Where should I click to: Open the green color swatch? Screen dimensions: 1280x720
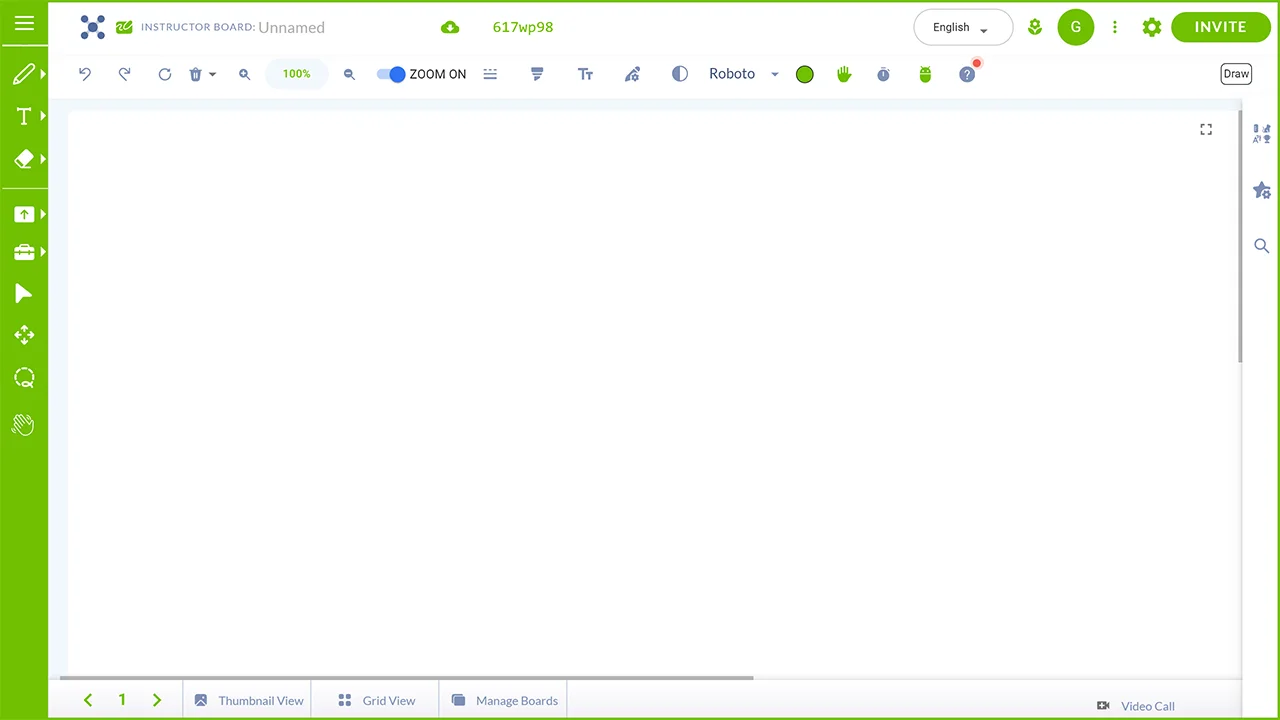tap(805, 74)
